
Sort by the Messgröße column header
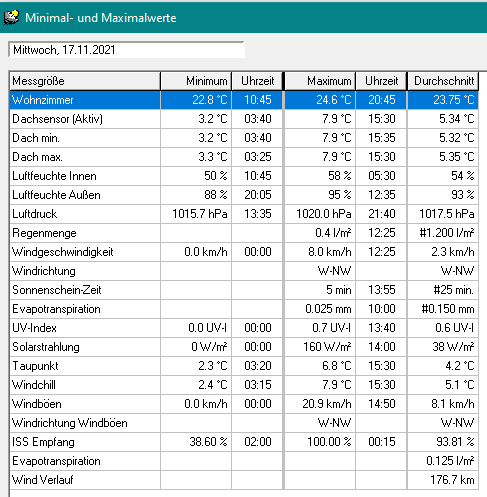click(85, 81)
